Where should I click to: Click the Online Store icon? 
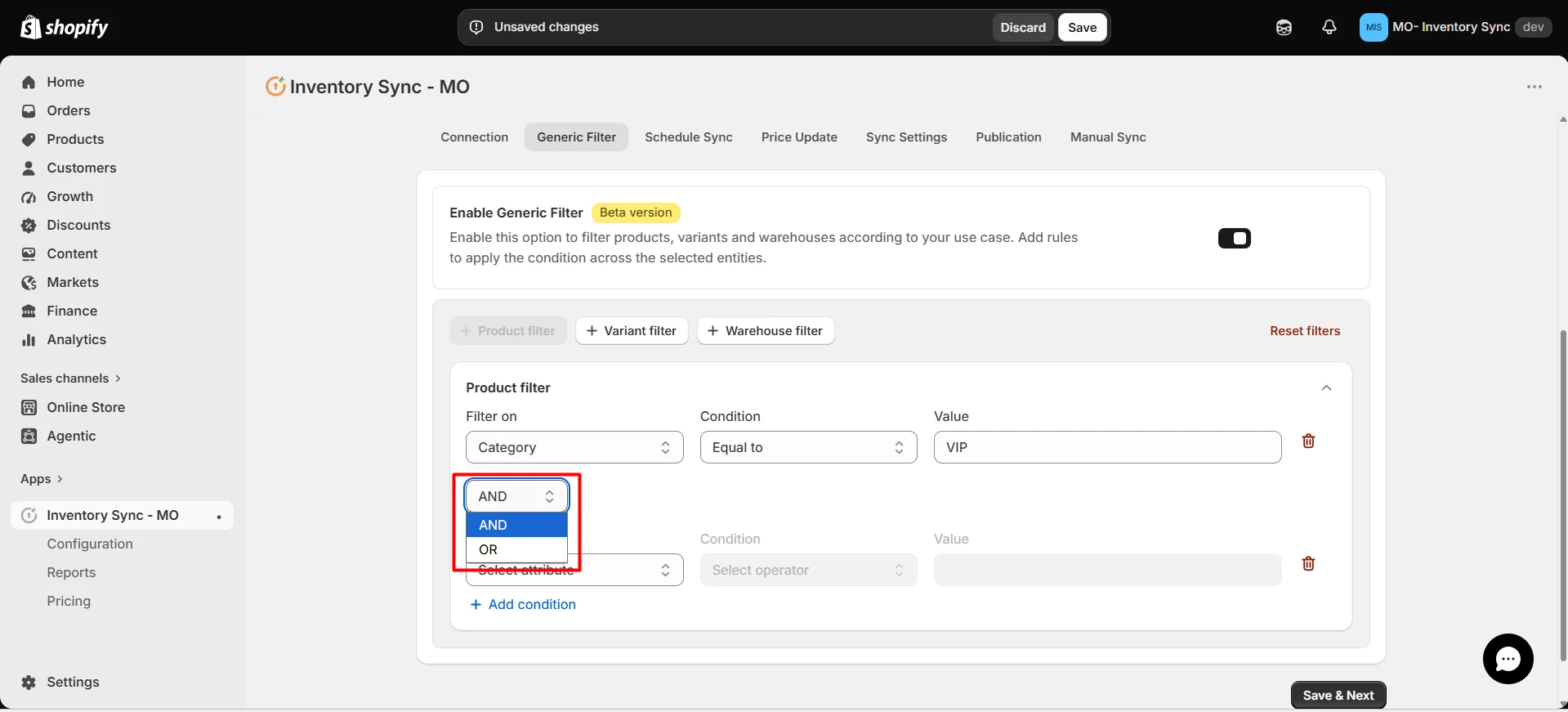click(29, 407)
